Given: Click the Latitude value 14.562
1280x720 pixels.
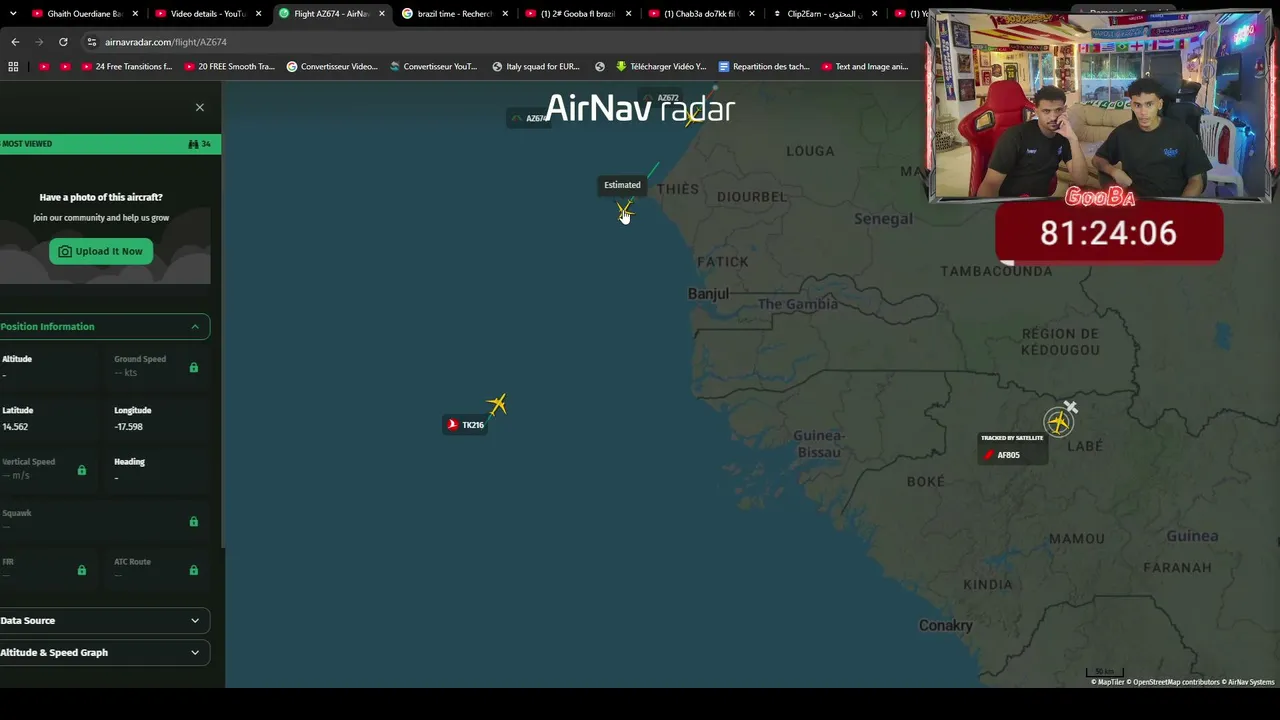Looking at the screenshot, I should (x=15, y=427).
